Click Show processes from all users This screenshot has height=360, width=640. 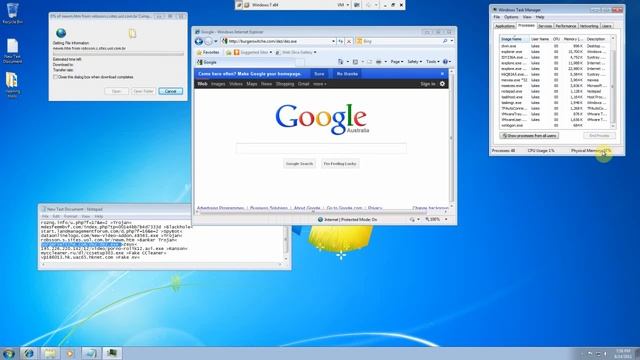[x=529, y=136]
